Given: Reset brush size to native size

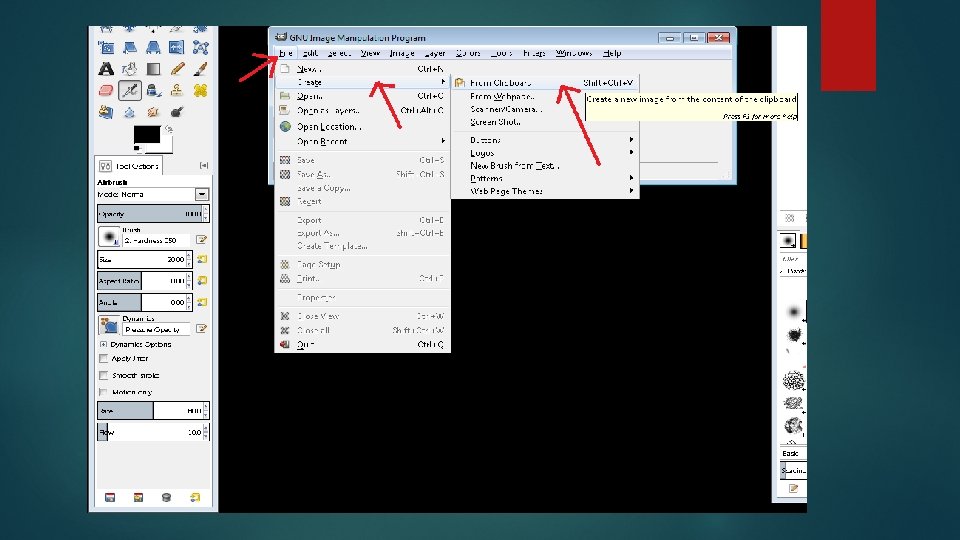Looking at the screenshot, I should coord(201,259).
